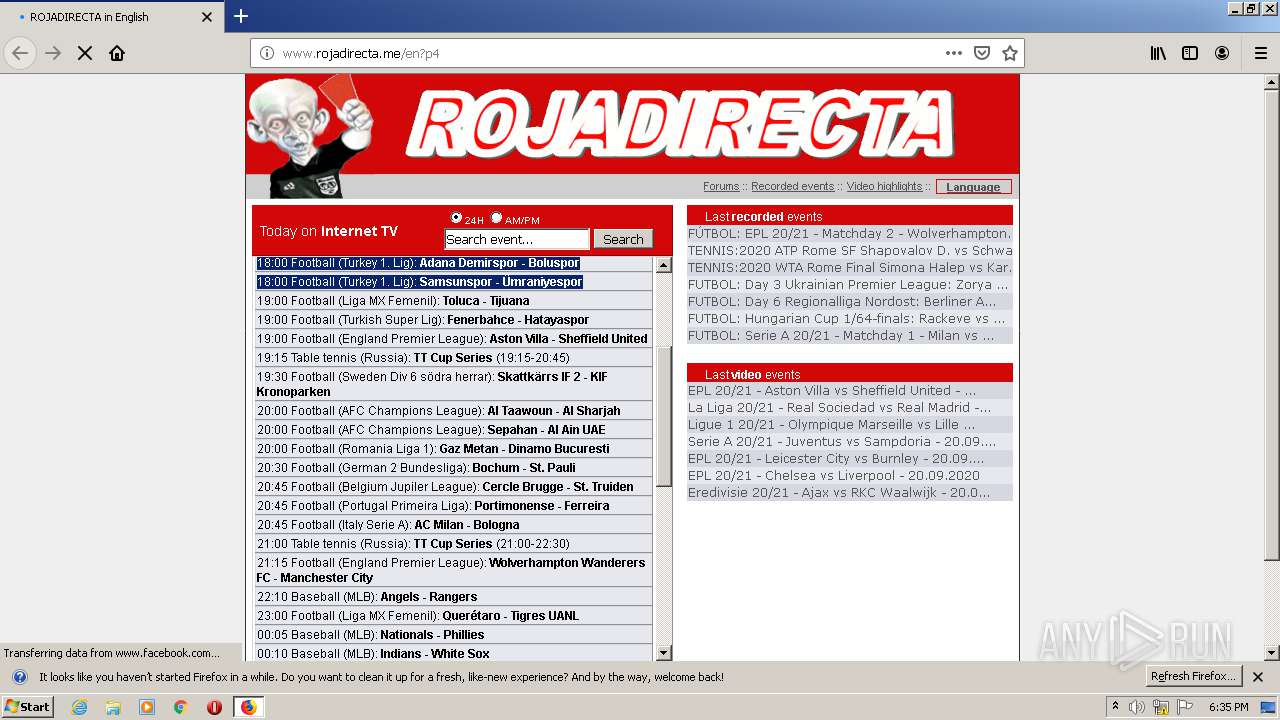Open Firefox home page
Image resolution: width=1280 pixels, height=720 pixels.
[117, 53]
